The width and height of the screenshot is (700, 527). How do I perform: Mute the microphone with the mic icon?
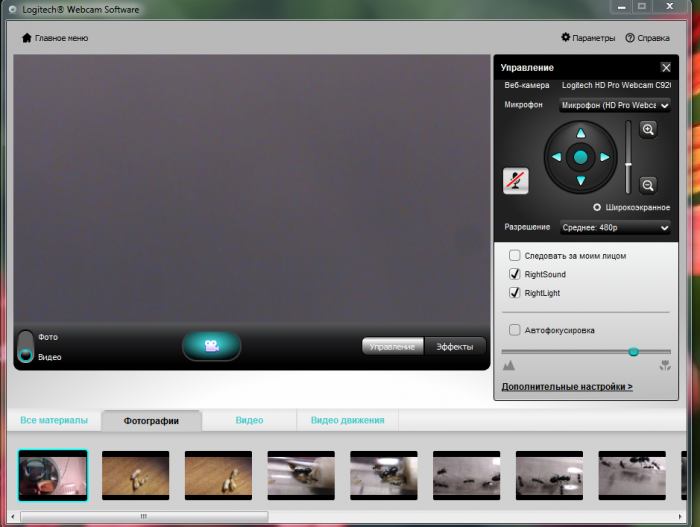pos(515,181)
